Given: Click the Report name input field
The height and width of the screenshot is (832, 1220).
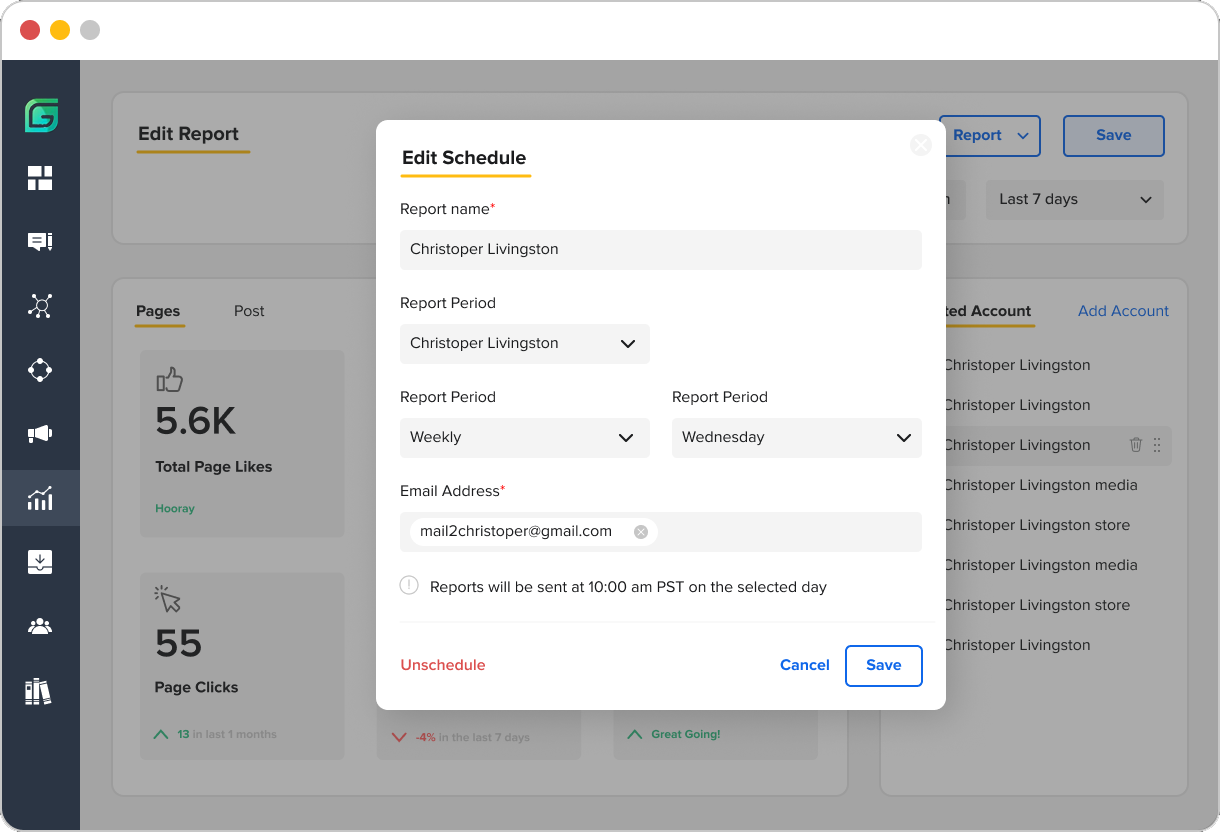Looking at the screenshot, I should coord(661,249).
